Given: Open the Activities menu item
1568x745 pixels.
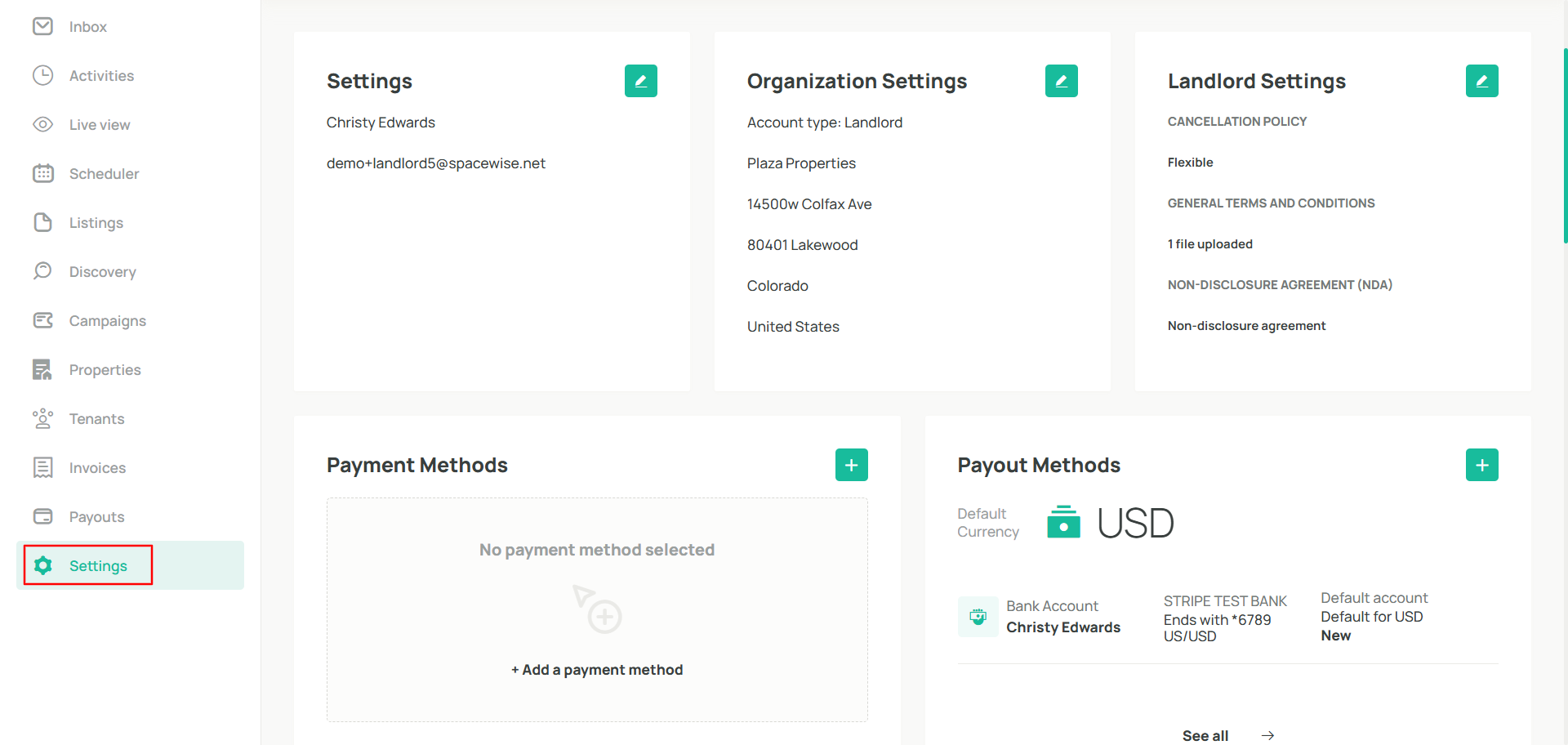Looking at the screenshot, I should point(101,76).
